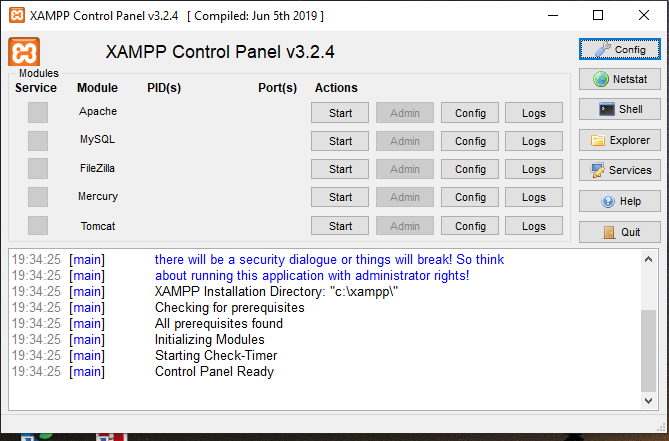
Task: Click the 'Control Panel Ready' log line
Action: [x=214, y=371]
